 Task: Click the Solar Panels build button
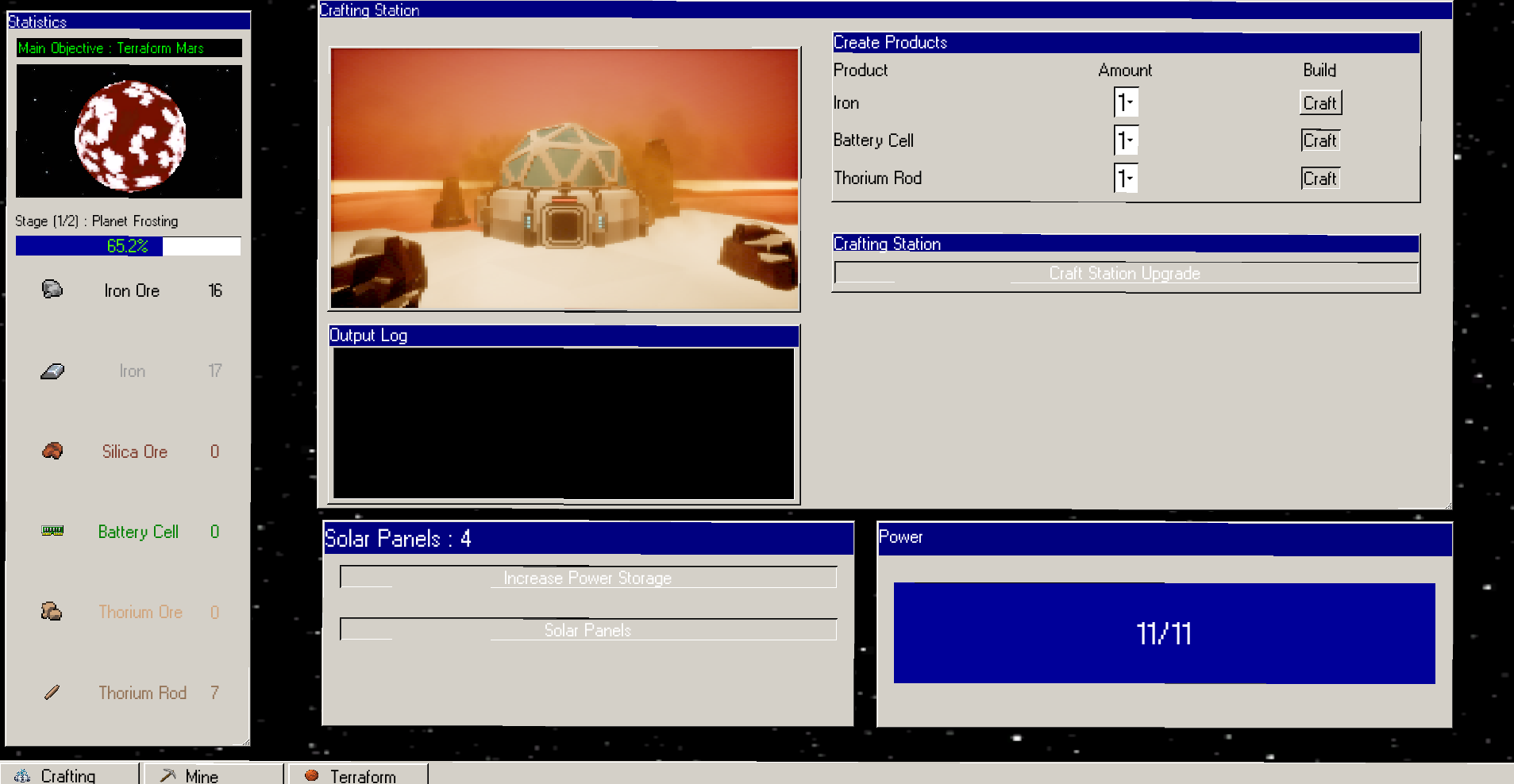[587, 630]
